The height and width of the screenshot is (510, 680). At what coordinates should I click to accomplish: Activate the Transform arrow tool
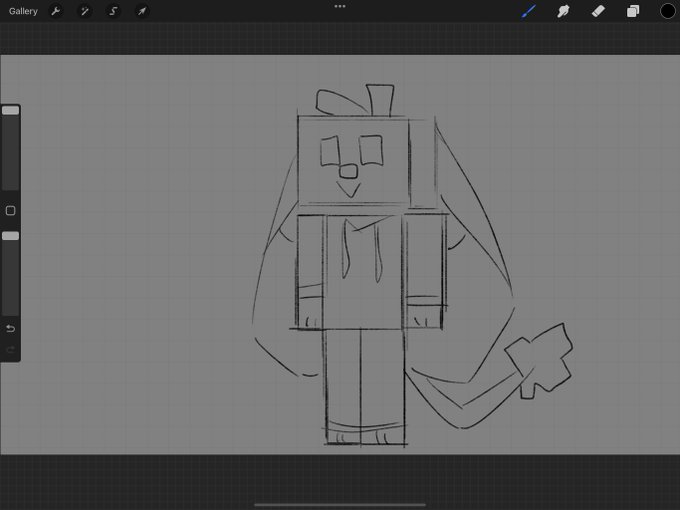[x=142, y=11]
